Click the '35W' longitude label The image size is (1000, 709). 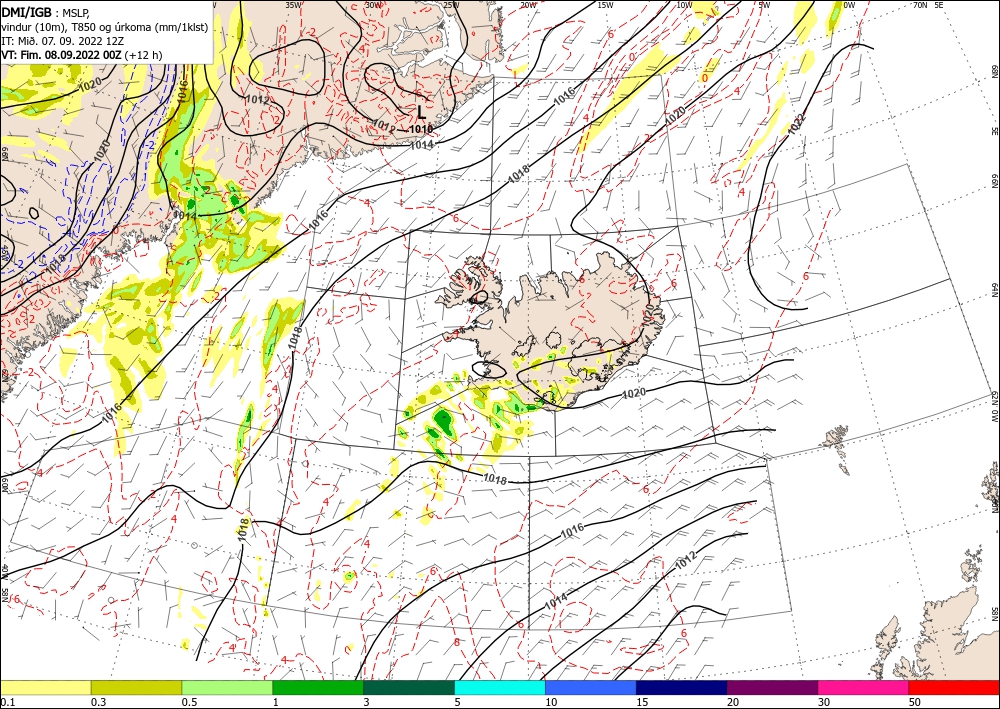tap(293, 5)
